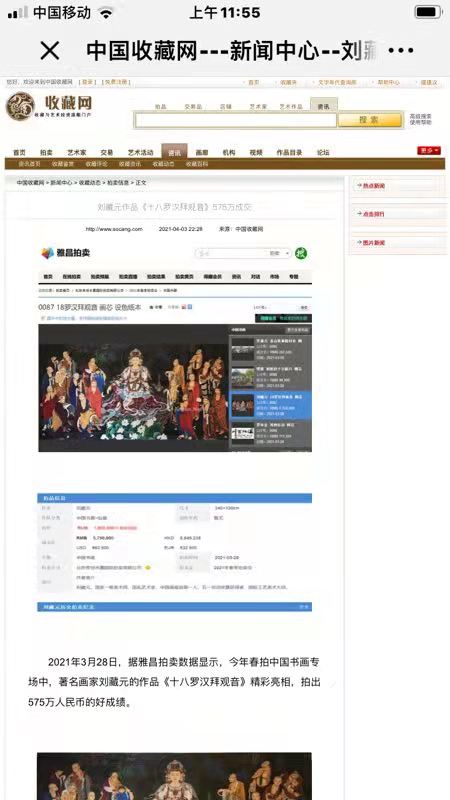Open 论坛 in main navigation
Screen dimensions: 450x800
point(323,152)
